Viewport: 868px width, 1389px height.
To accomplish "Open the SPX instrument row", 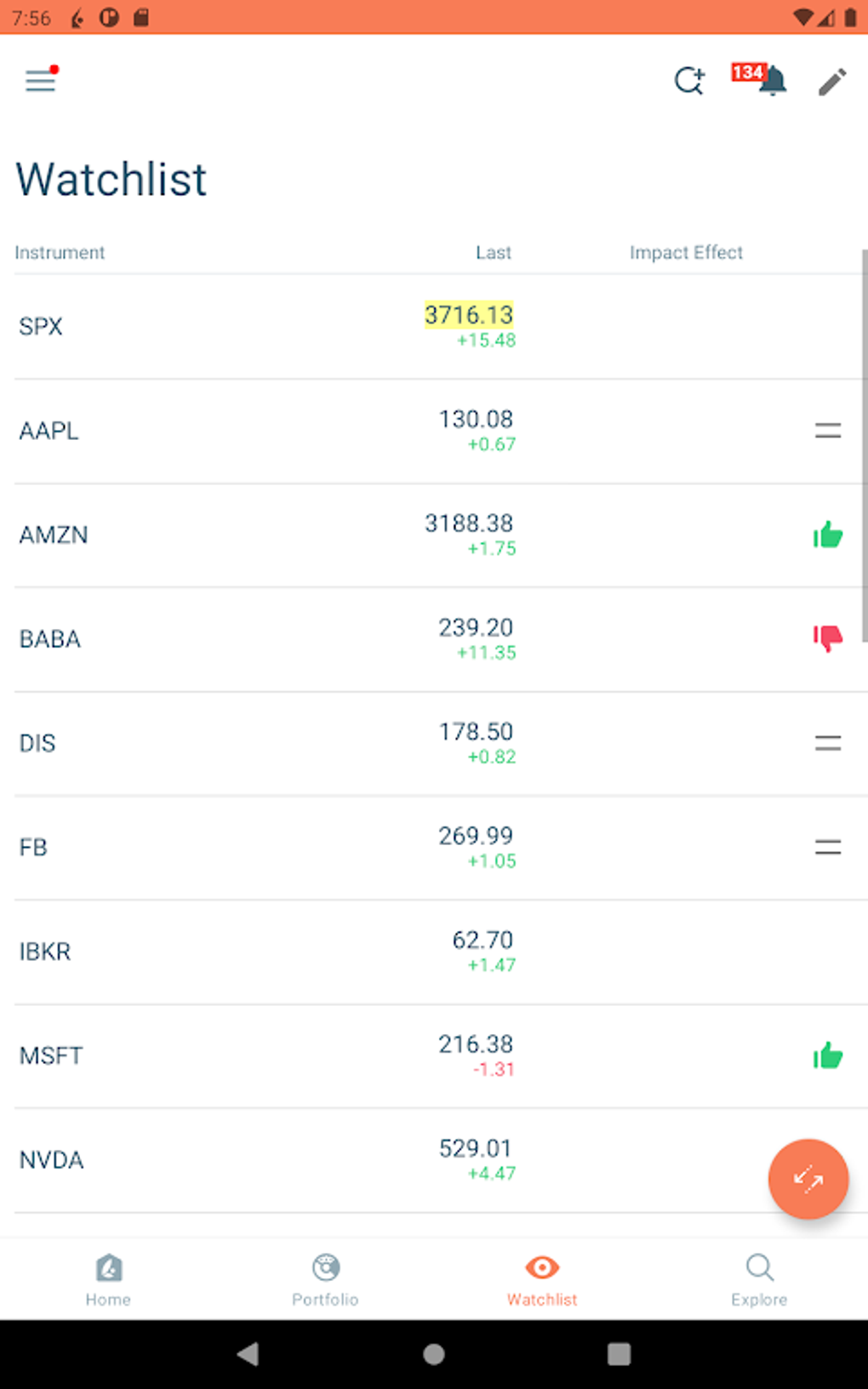I will (255, 327).
